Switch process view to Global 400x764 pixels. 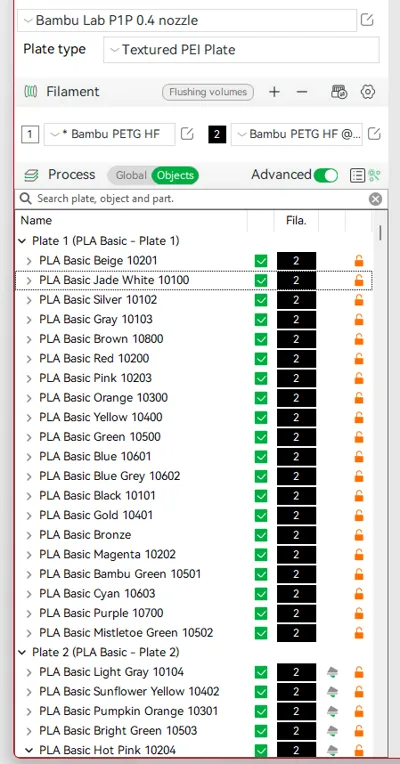point(131,175)
